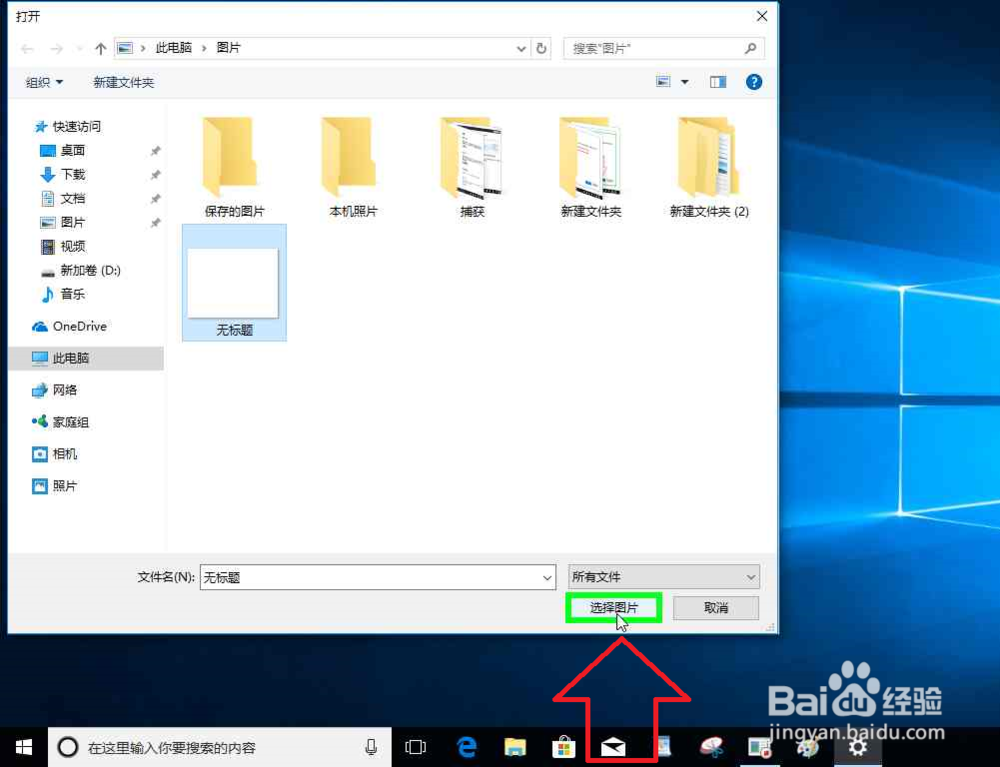Toggle the preview pane icon
The height and width of the screenshot is (767, 1000).
click(x=718, y=82)
